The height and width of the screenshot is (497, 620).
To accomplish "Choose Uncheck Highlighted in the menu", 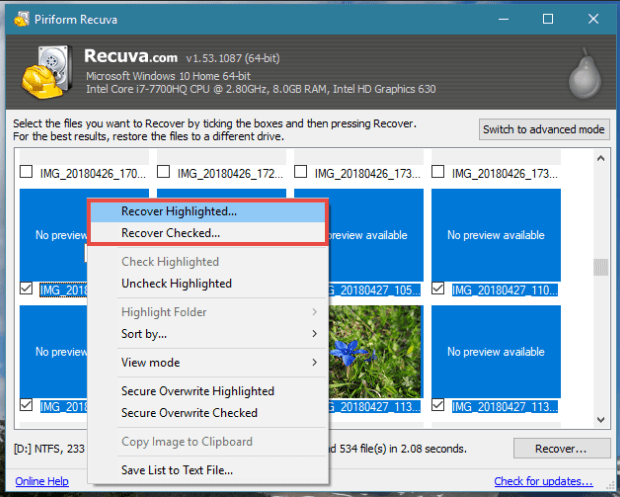I will pyautogui.click(x=176, y=283).
